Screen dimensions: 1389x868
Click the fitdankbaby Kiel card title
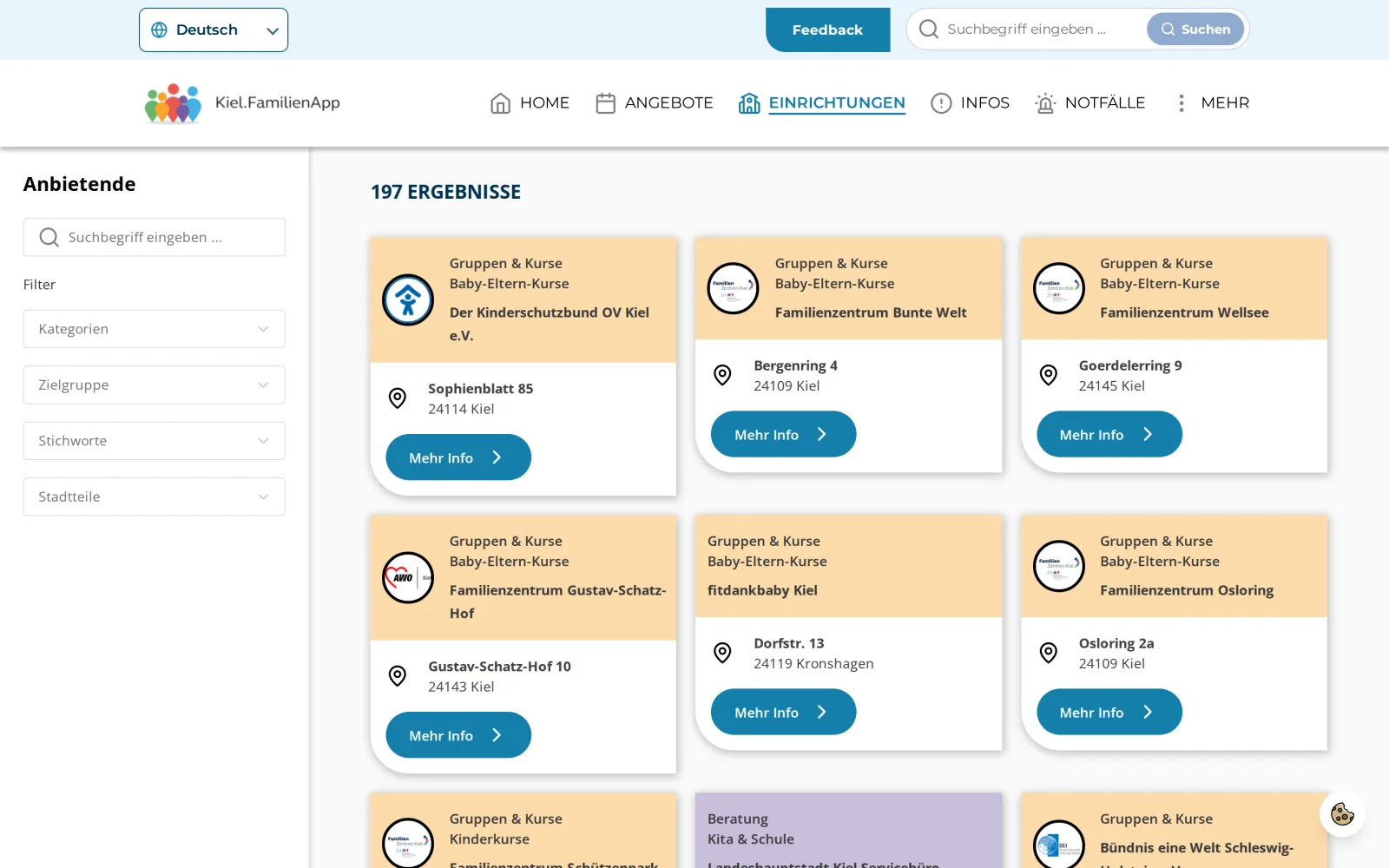pyautogui.click(x=762, y=590)
